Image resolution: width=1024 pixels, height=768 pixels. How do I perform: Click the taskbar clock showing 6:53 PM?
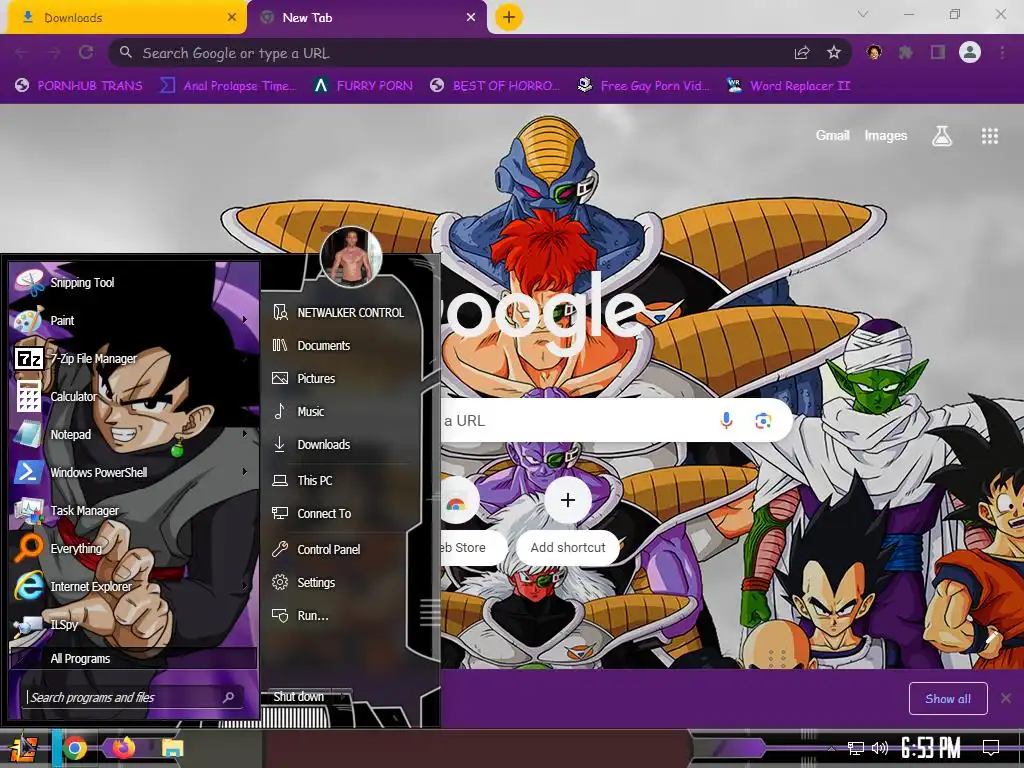(931, 748)
